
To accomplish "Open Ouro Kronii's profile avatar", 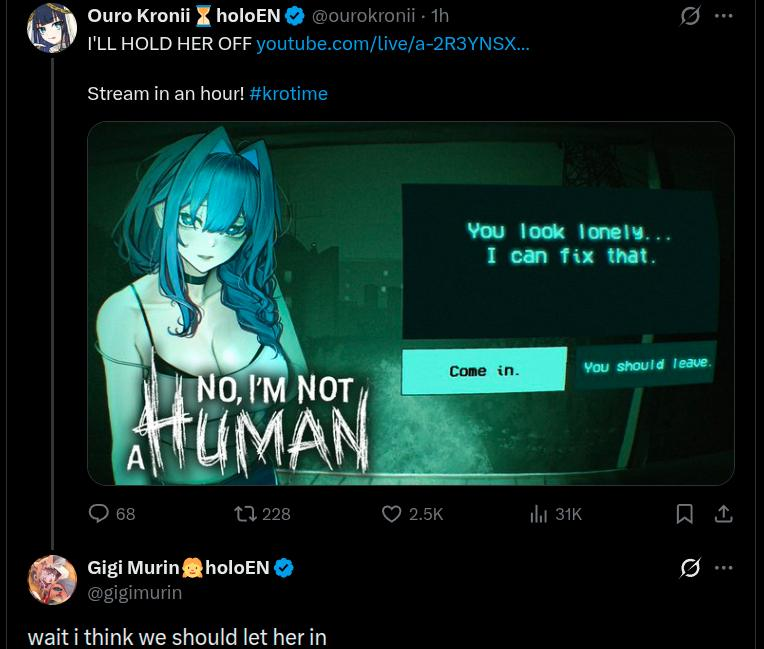I will [x=52, y=27].
